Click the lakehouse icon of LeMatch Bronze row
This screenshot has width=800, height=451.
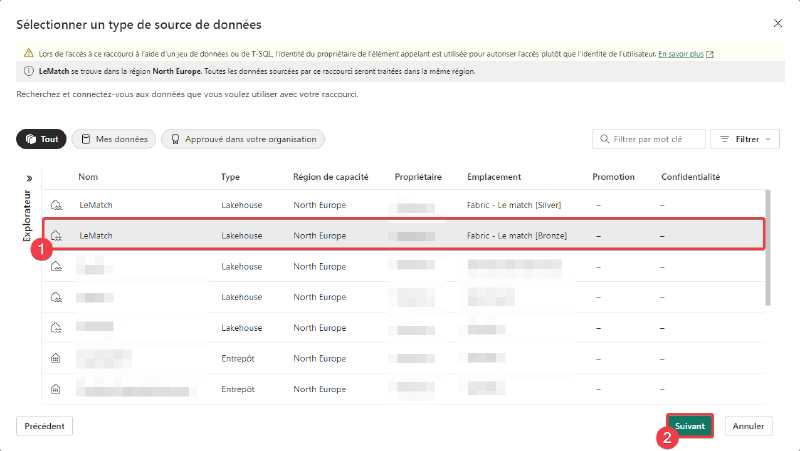[56, 236]
